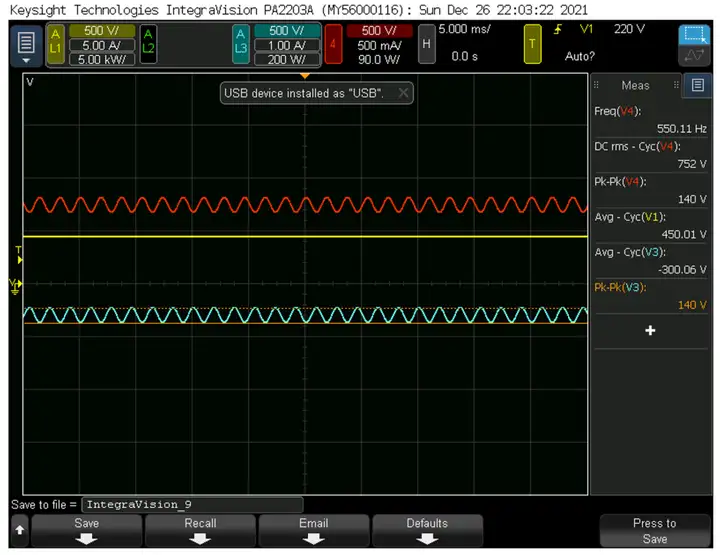Open the Email softkey menu
Viewport: 720px width, 555px height.
[x=314, y=530]
